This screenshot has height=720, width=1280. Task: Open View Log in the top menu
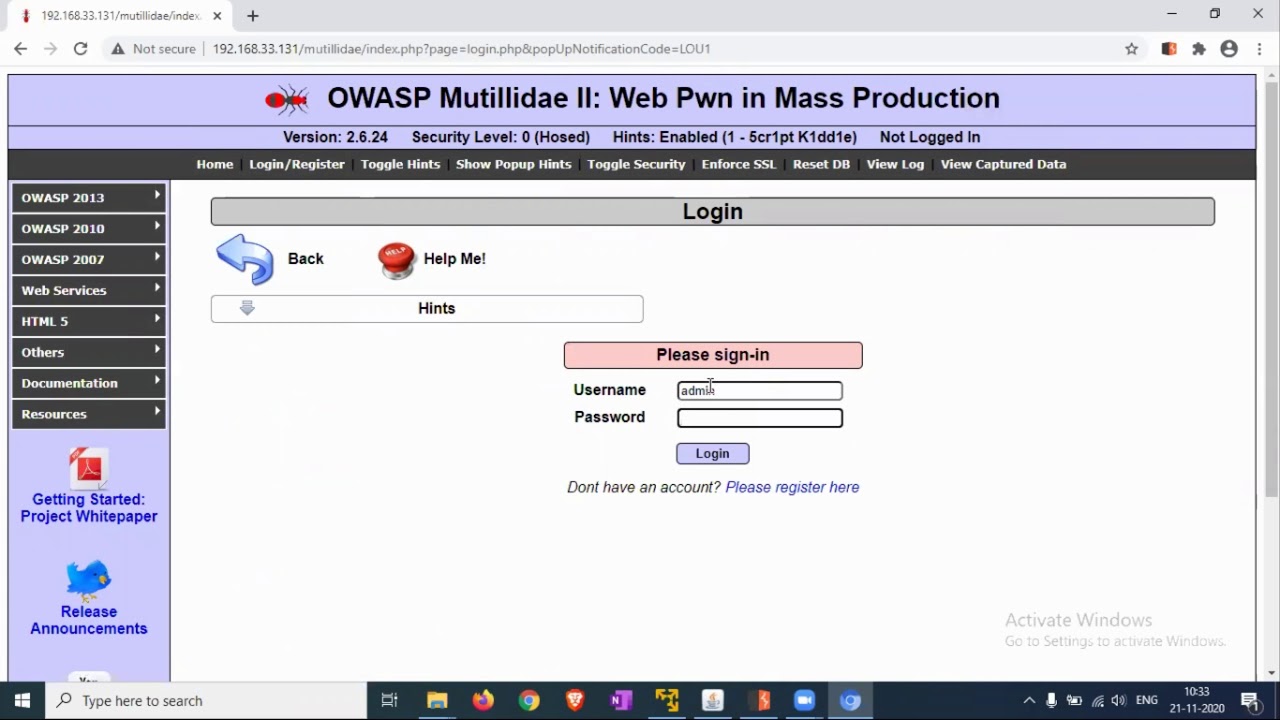[895, 164]
